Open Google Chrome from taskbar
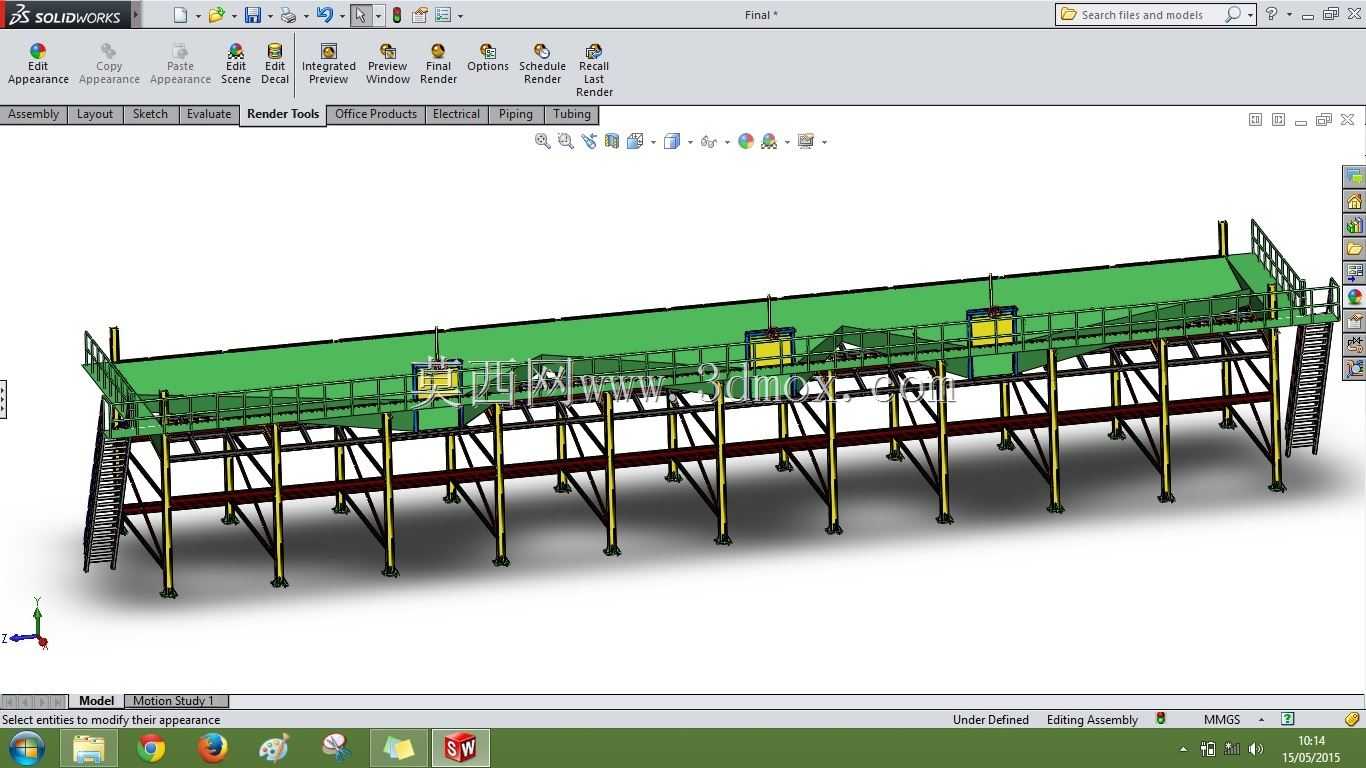 pyautogui.click(x=151, y=748)
